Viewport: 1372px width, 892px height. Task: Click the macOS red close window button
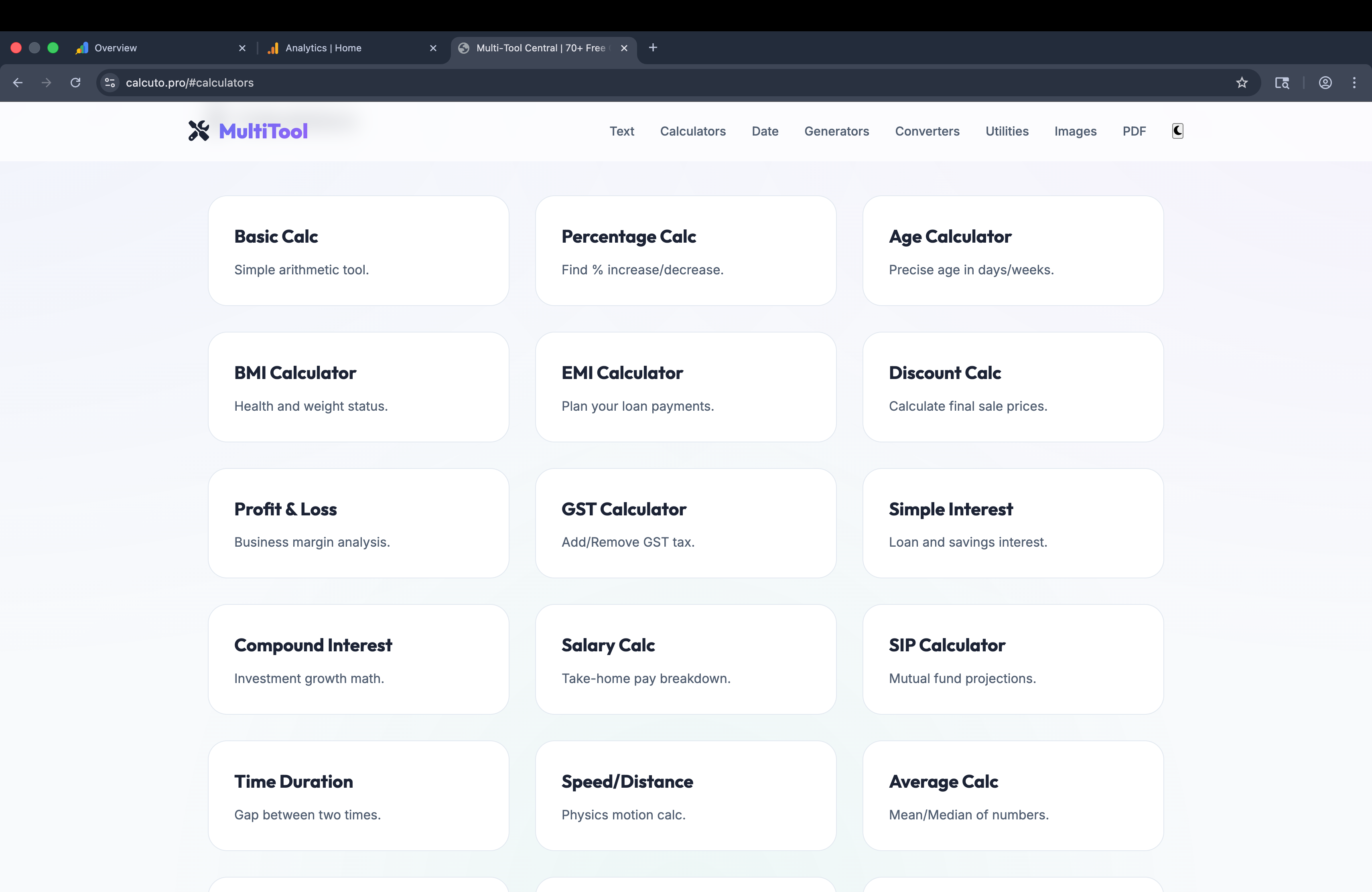(x=16, y=48)
